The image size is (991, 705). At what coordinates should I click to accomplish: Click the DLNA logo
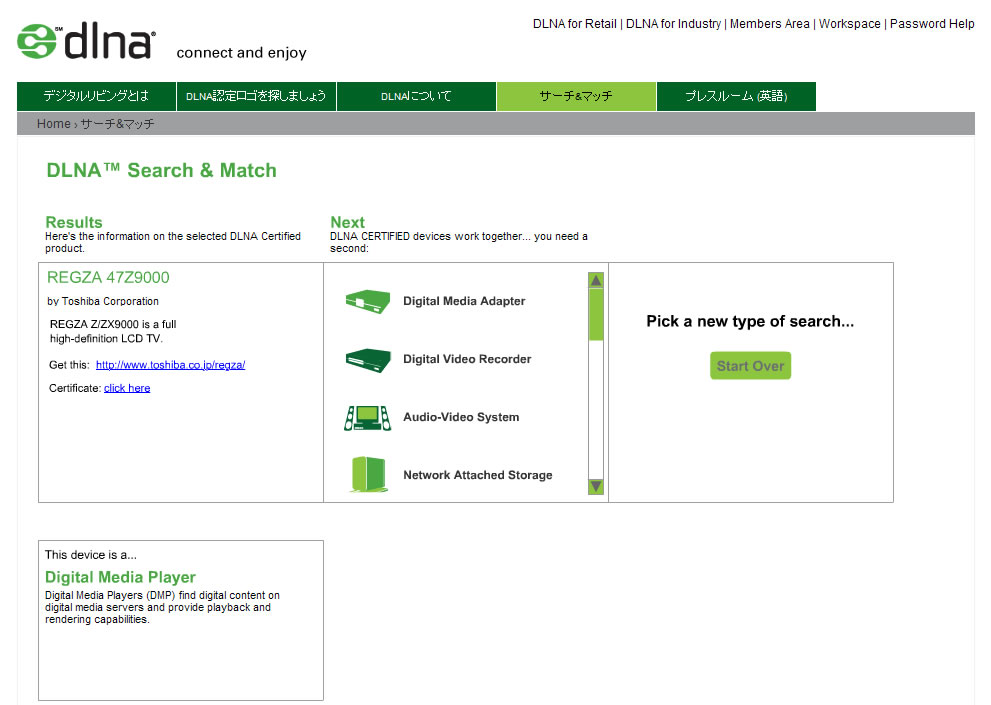tap(86, 42)
